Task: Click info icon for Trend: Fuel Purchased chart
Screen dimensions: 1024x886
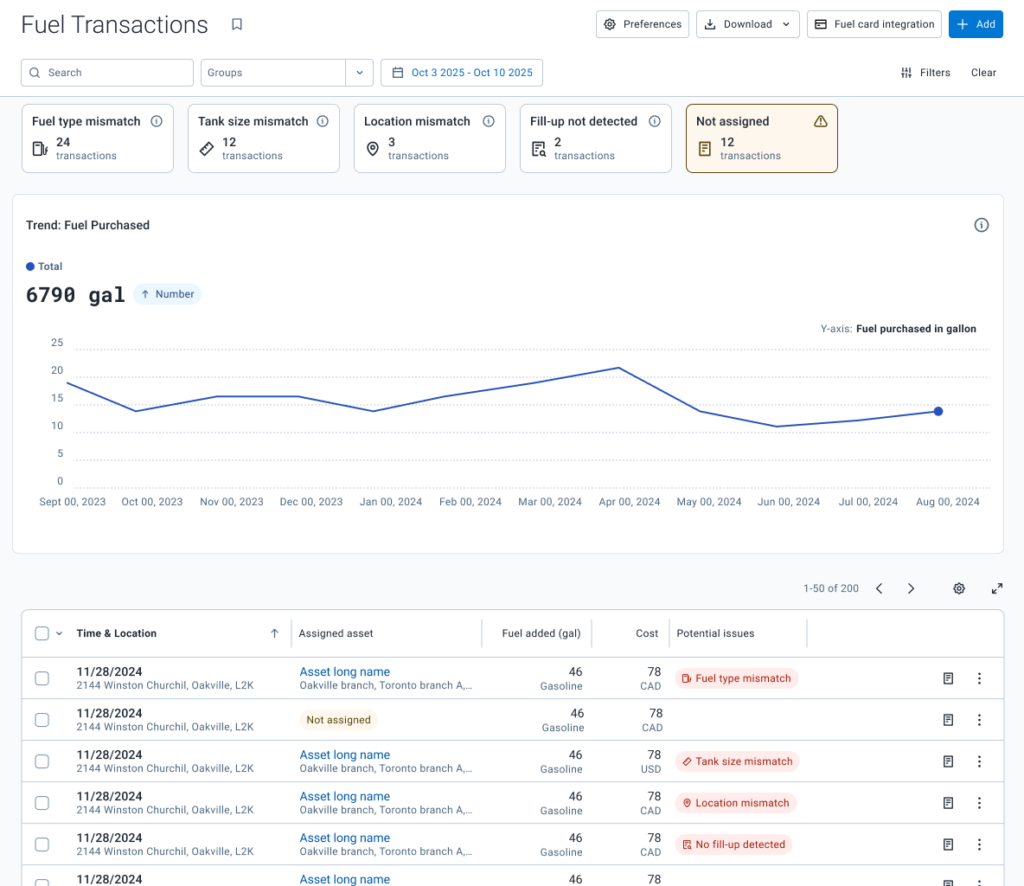Action: click(x=981, y=225)
